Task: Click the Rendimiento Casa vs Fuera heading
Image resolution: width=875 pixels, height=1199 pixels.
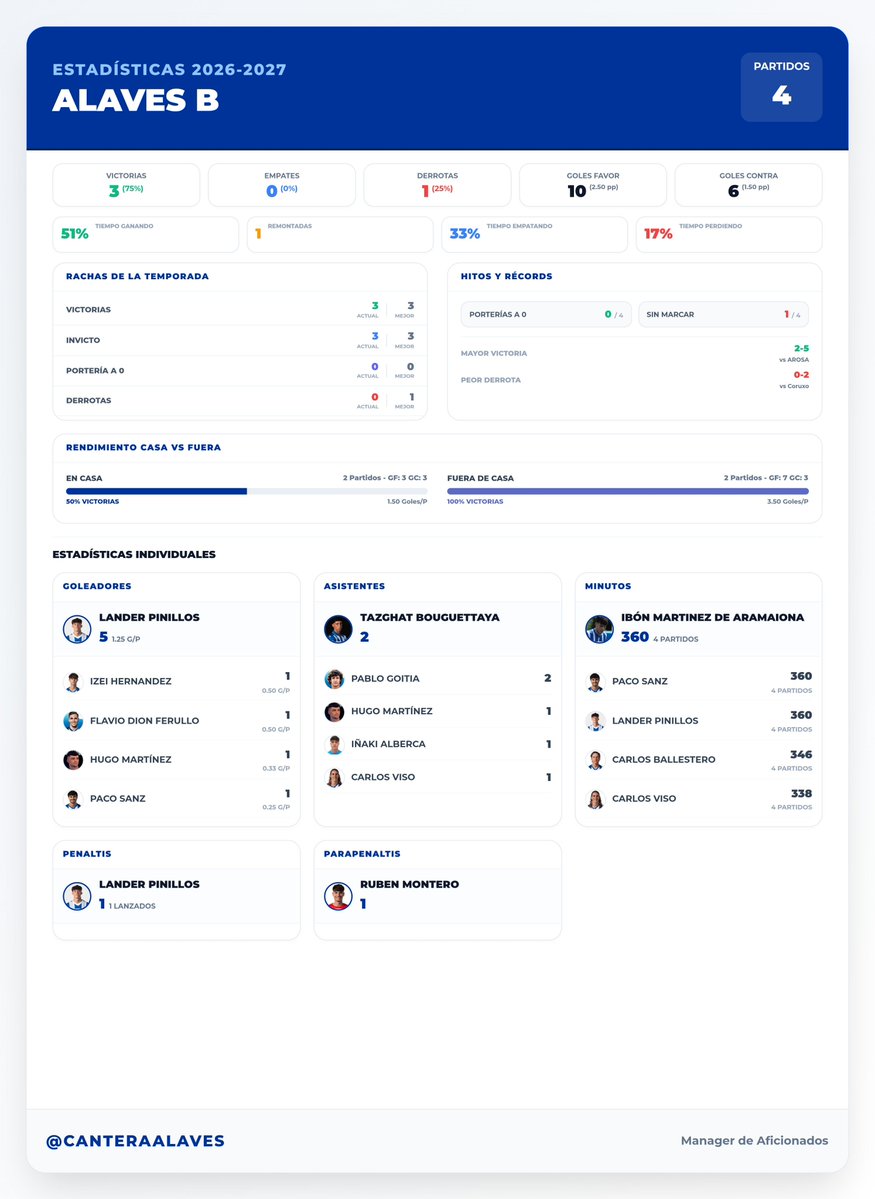Action: pos(143,447)
